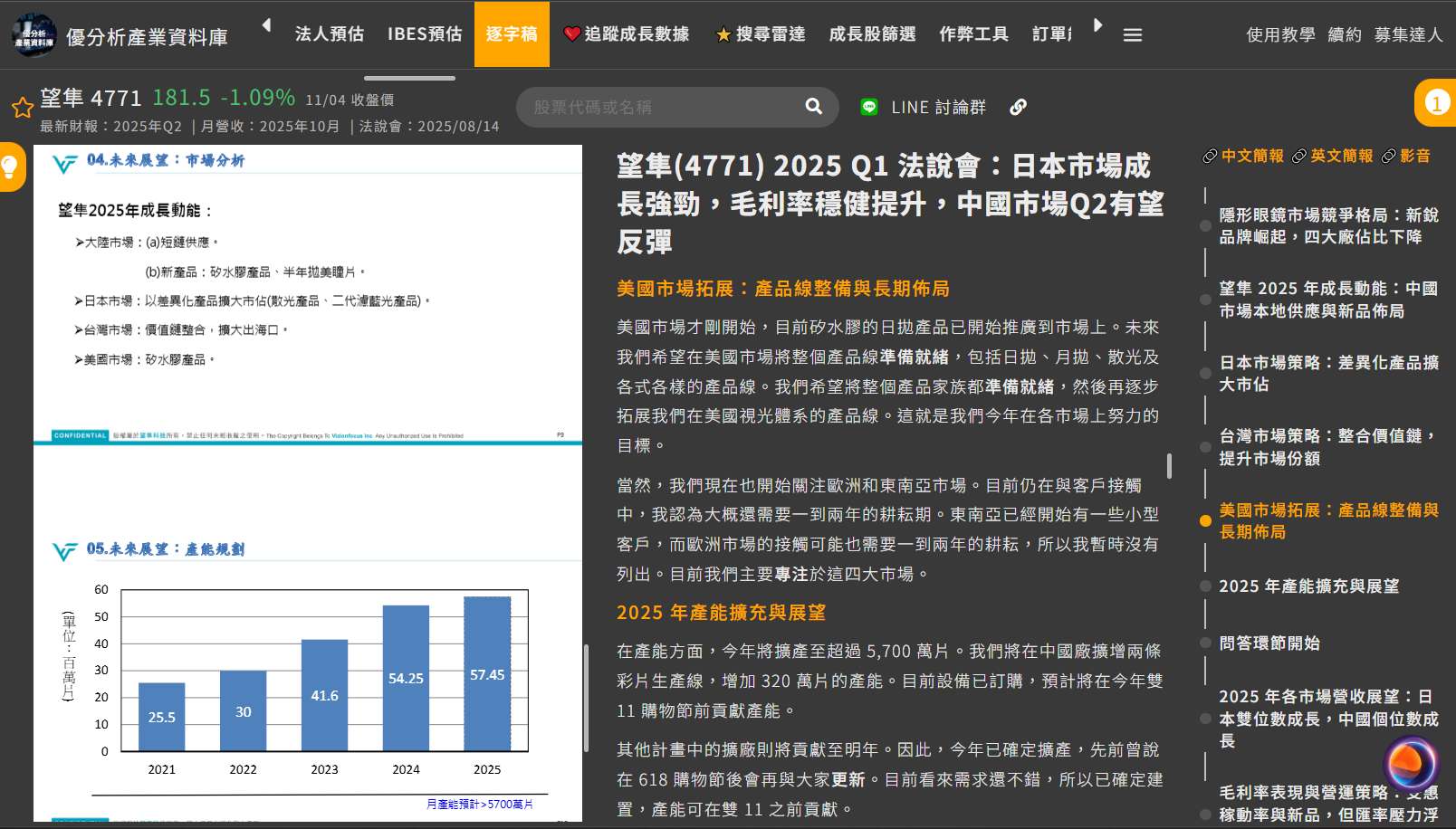1456x829 pixels.
Task: Click the lightbulb tips icon on the left edge
Action: pyautogui.click(x=10, y=167)
